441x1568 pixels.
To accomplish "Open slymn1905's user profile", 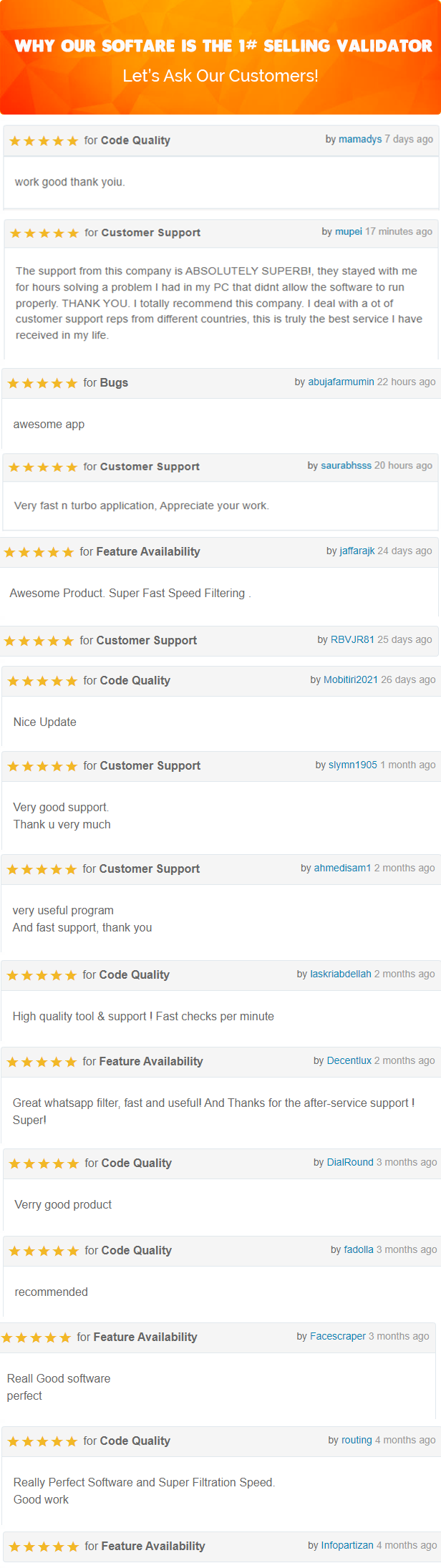I will click(352, 765).
